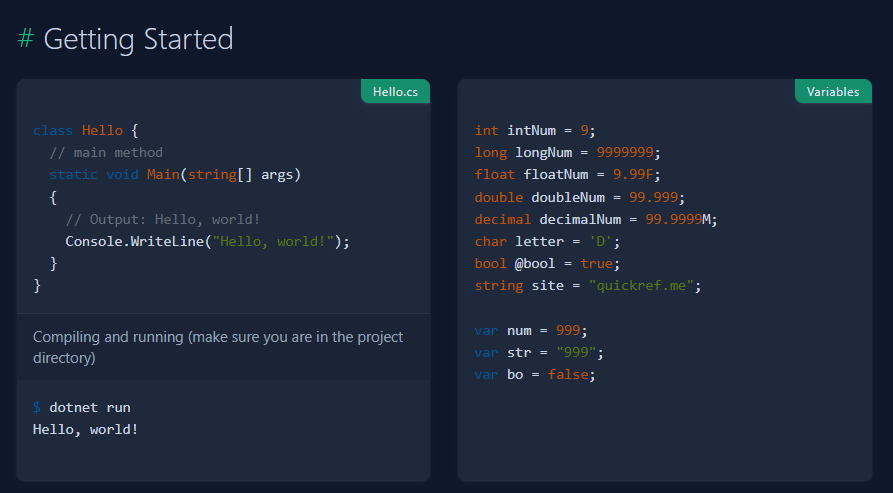Click the green # anchor before Getting Started
Viewport: 893px width, 493px height.
(26, 39)
